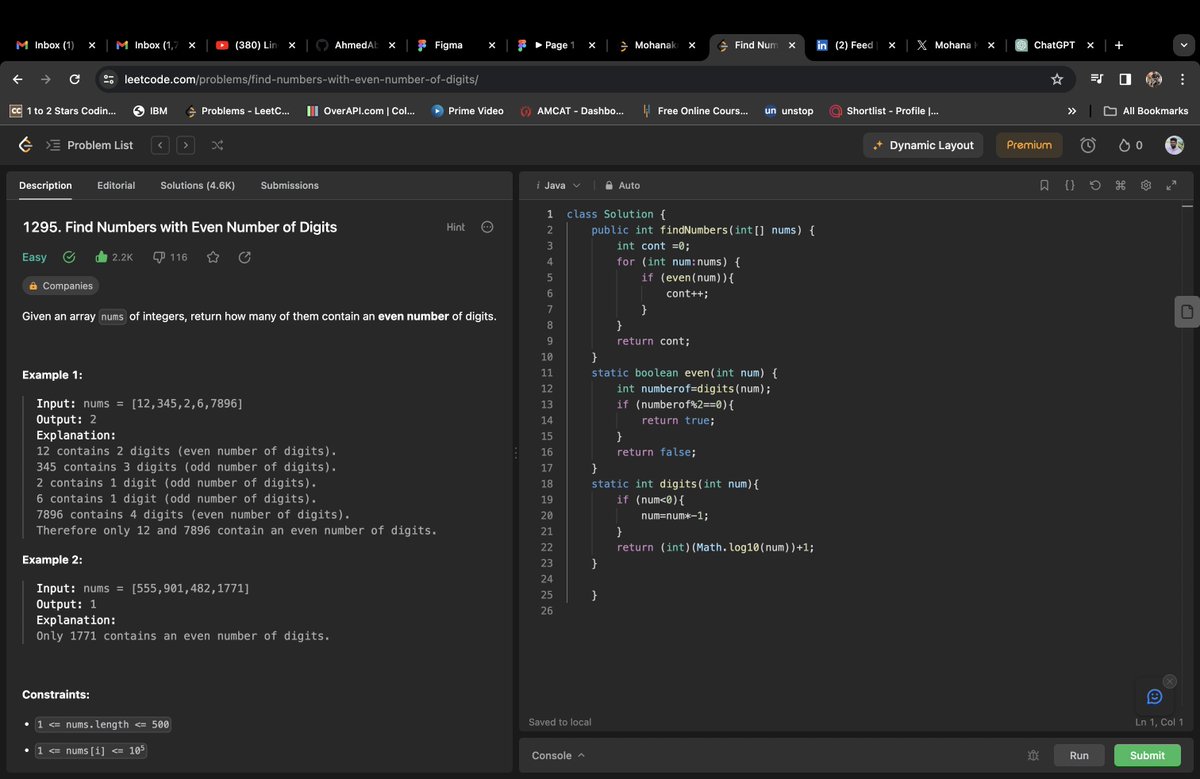Click the Run button
Image resolution: width=1200 pixels, height=779 pixels.
[x=1079, y=755]
